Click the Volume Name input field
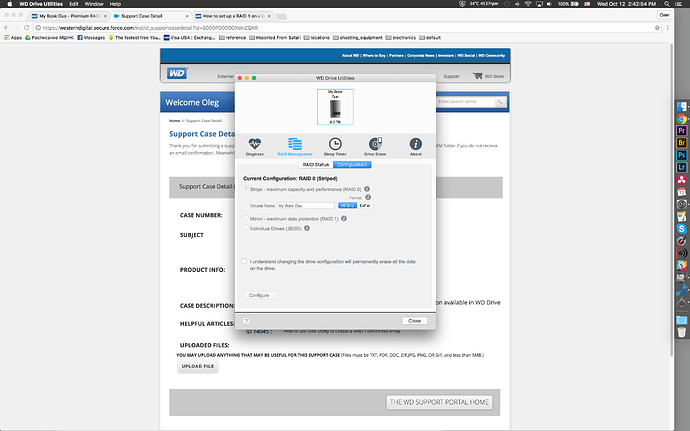 (305, 206)
